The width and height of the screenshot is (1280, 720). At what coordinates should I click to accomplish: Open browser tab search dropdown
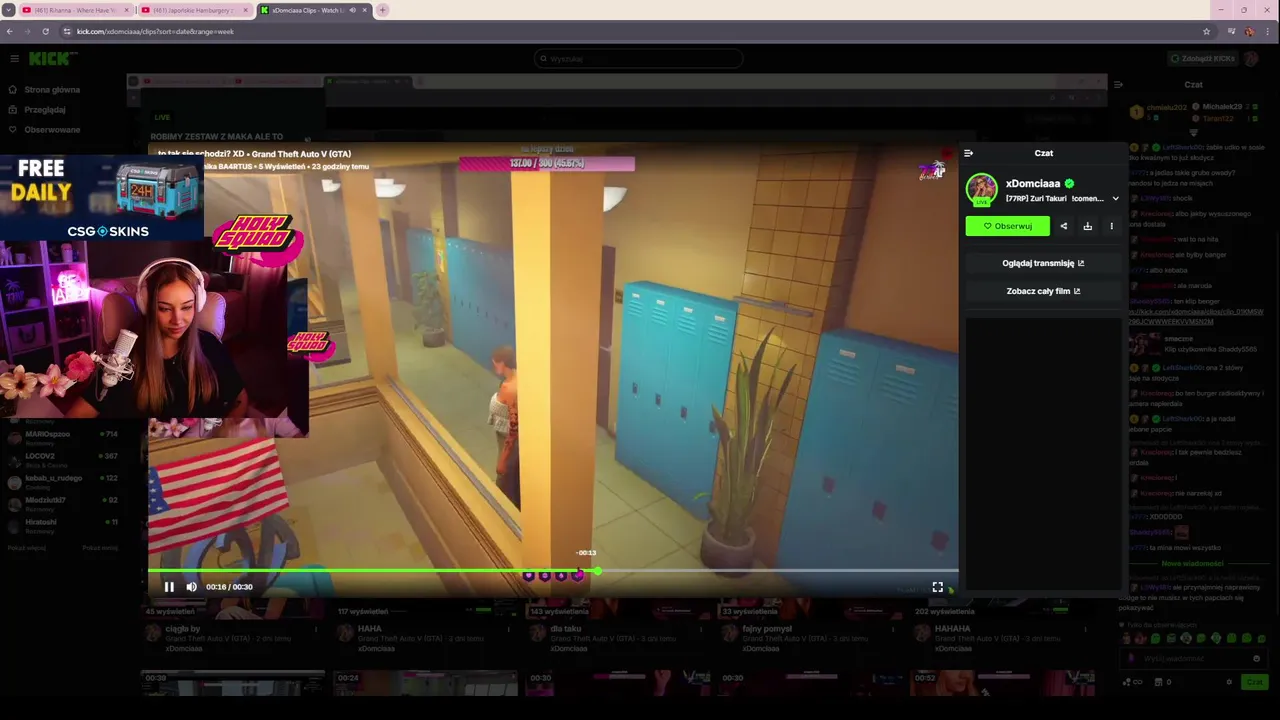pyautogui.click(x=8, y=10)
